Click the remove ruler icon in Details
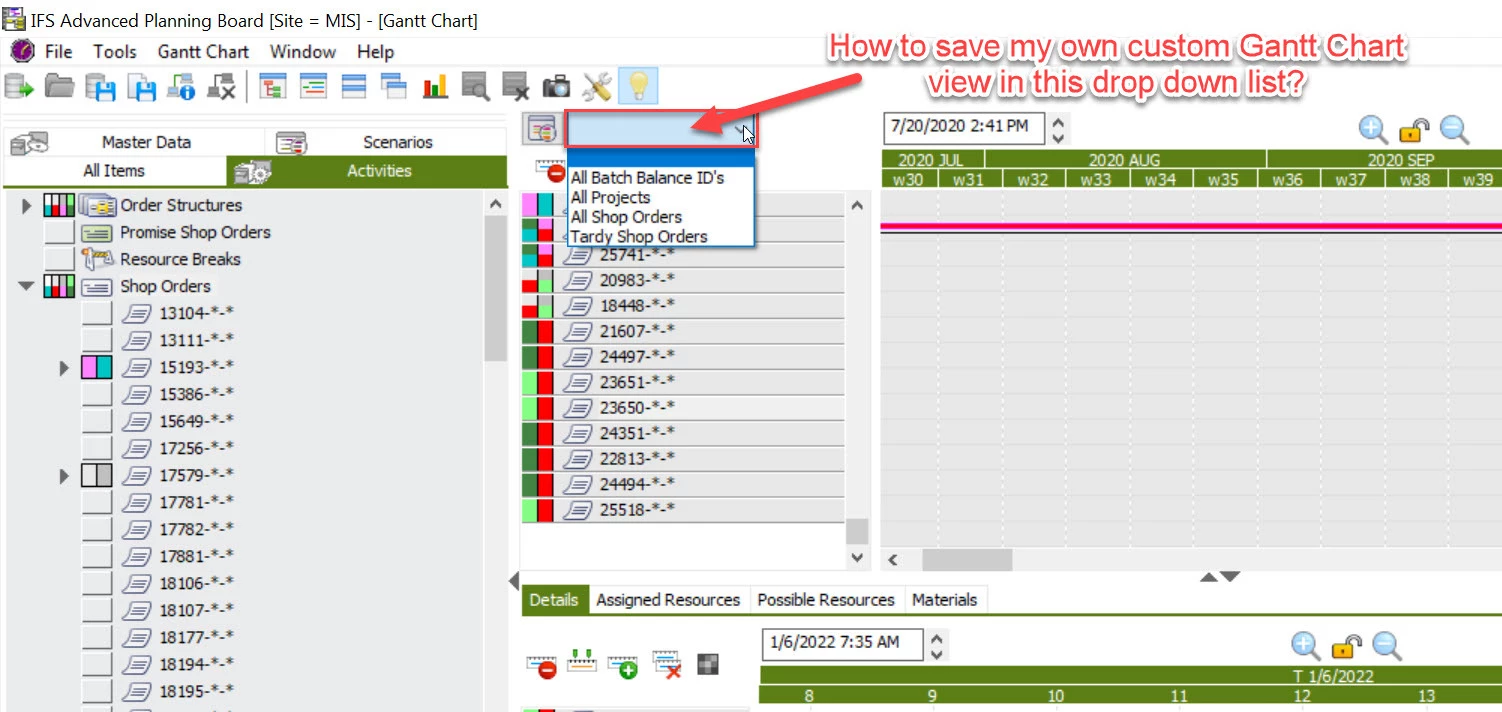 click(x=543, y=665)
